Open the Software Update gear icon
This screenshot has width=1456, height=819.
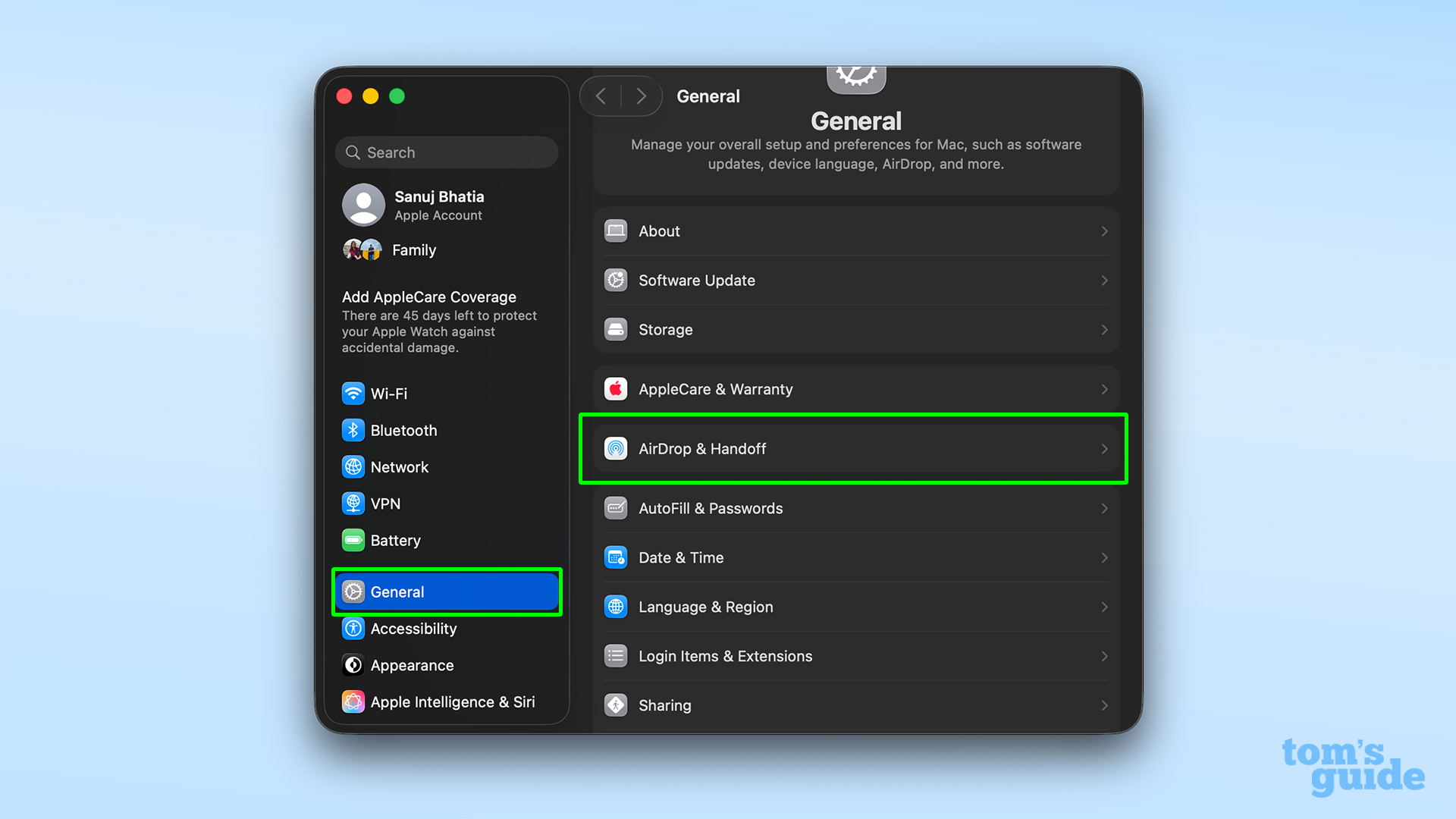616,280
